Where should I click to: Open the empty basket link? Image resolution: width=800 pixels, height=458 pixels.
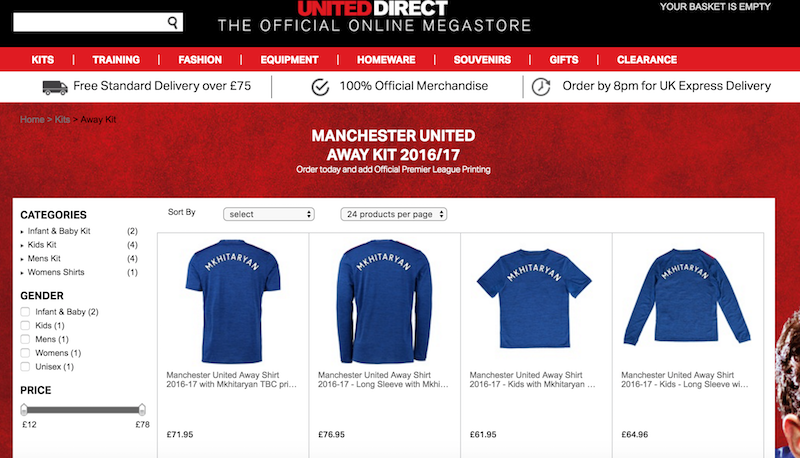point(715,7)
